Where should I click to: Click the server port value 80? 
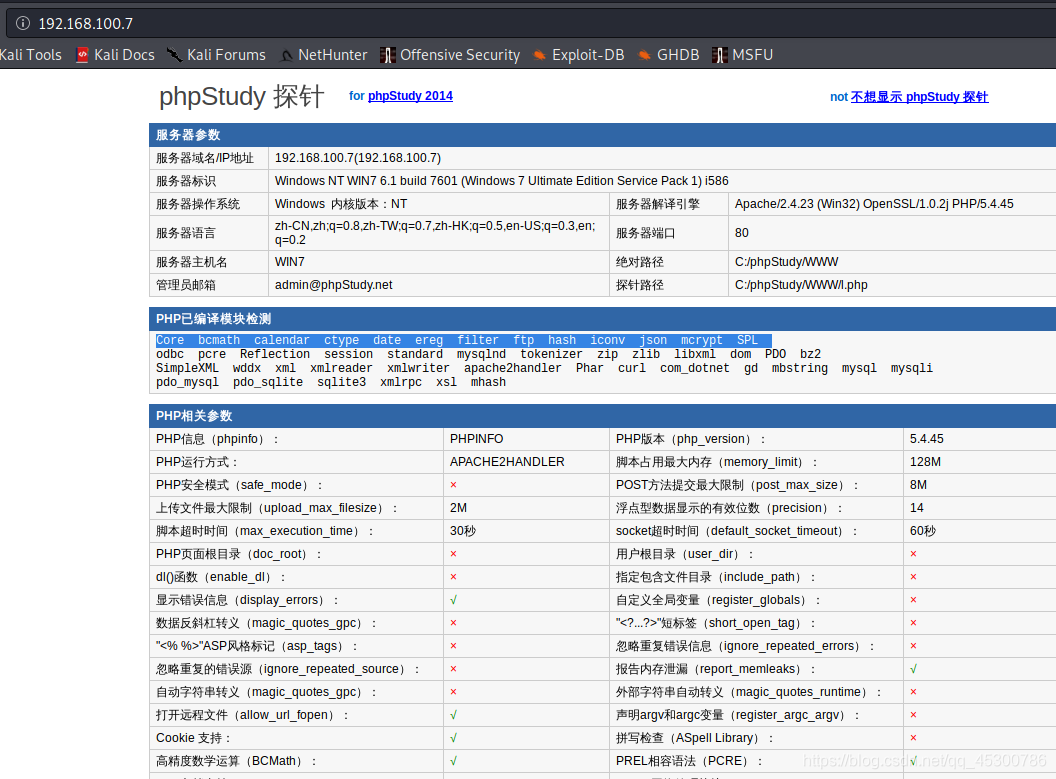[x=741, y=232]
